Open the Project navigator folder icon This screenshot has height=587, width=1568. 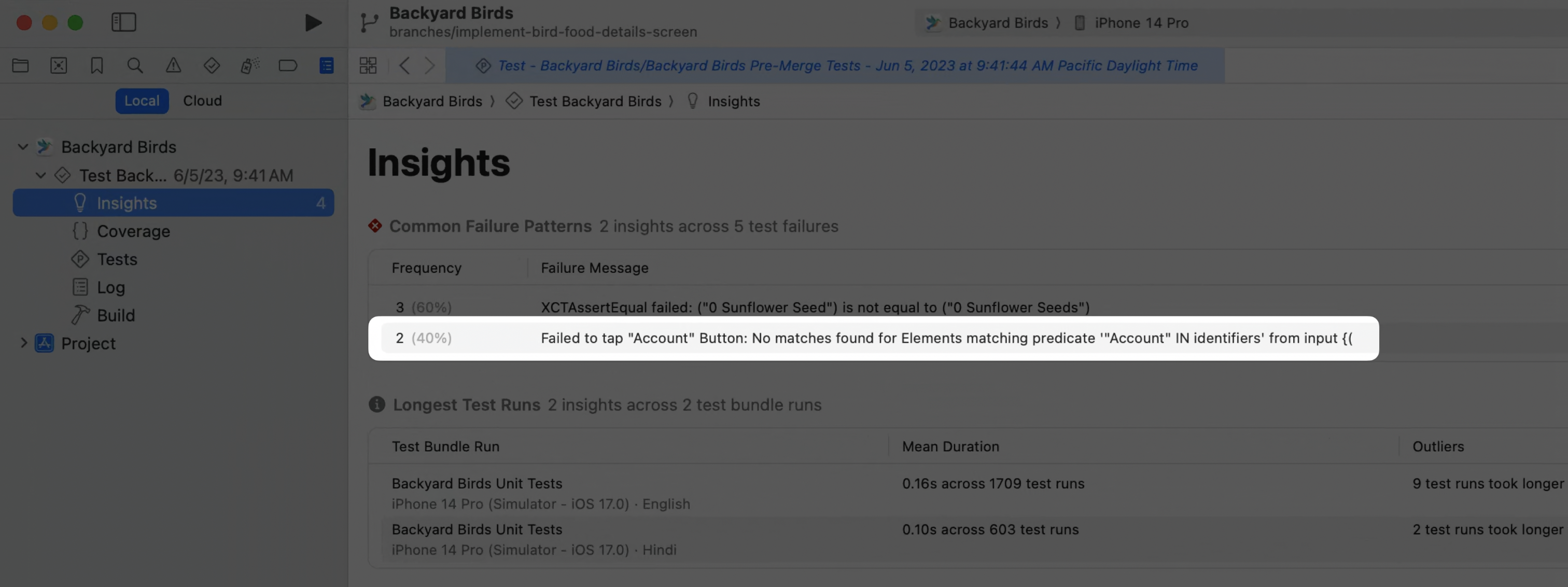point(20,65)
